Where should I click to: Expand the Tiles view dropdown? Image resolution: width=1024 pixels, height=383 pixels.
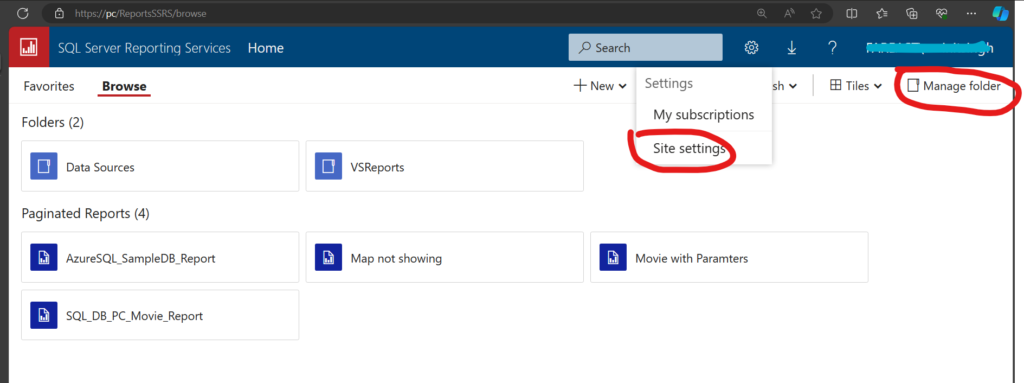click(x=856, y=86)
